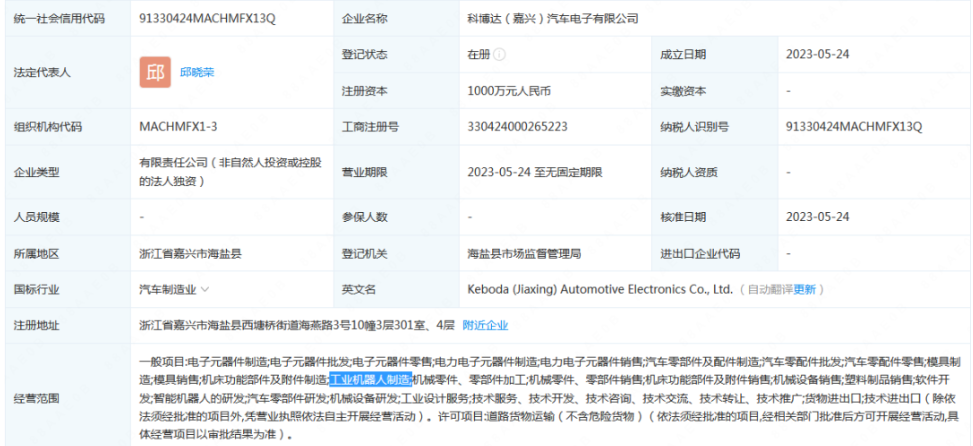
Task: Open the 附近企业 nearby companies link
Action: click(485, 325)
